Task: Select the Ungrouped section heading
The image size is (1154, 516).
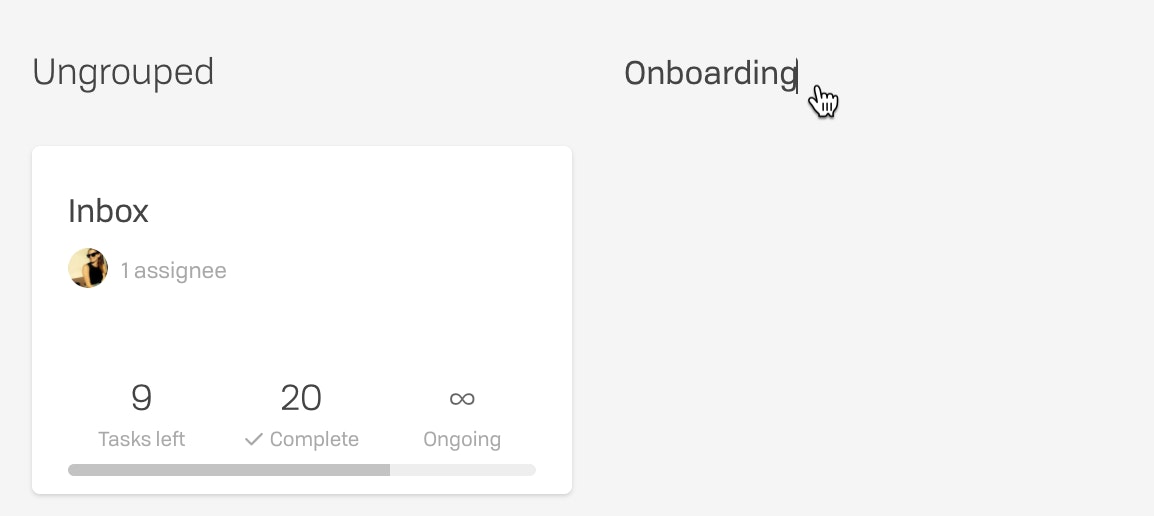Action: pos(123,73)
